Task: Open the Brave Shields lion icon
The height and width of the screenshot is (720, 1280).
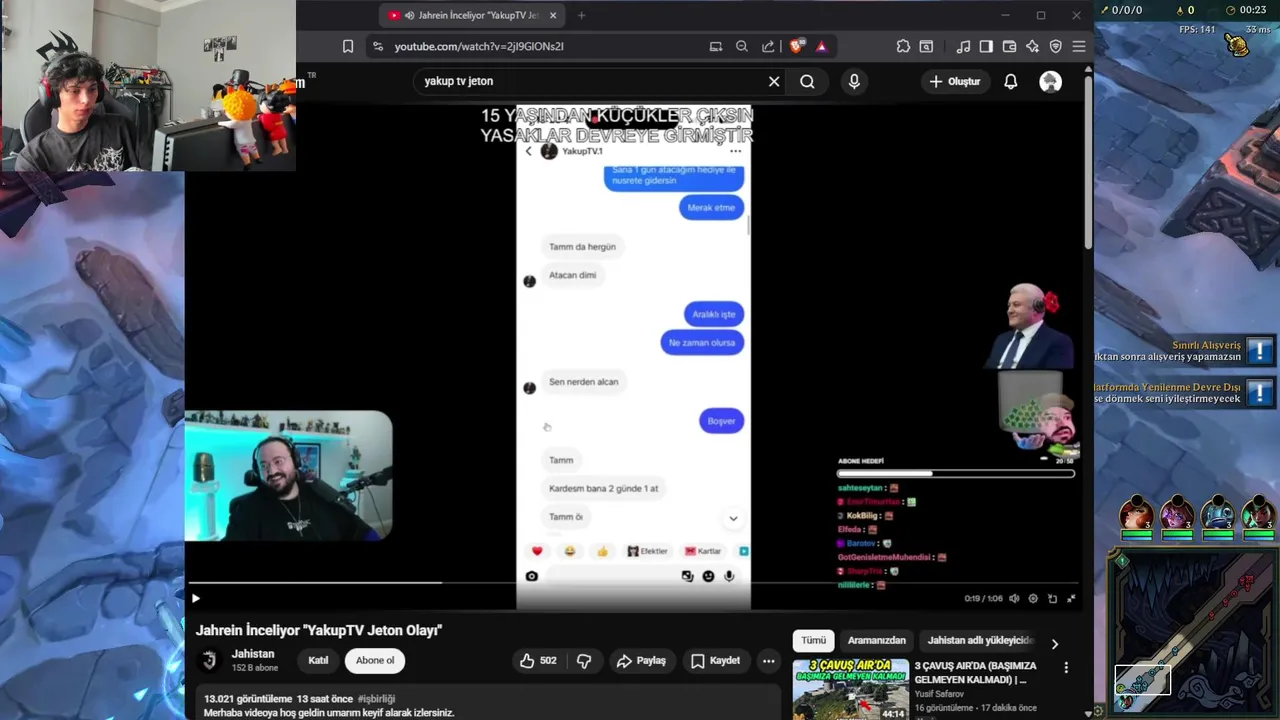Action: tap(797, 46)
